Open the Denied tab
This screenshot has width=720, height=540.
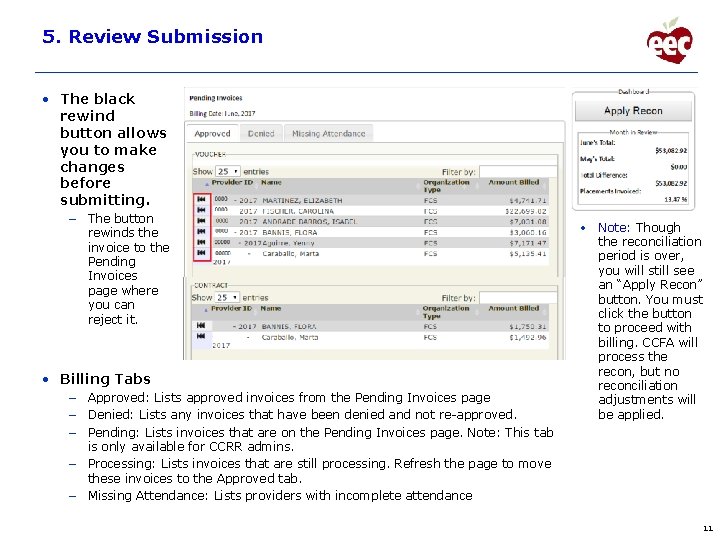[261, 134]
